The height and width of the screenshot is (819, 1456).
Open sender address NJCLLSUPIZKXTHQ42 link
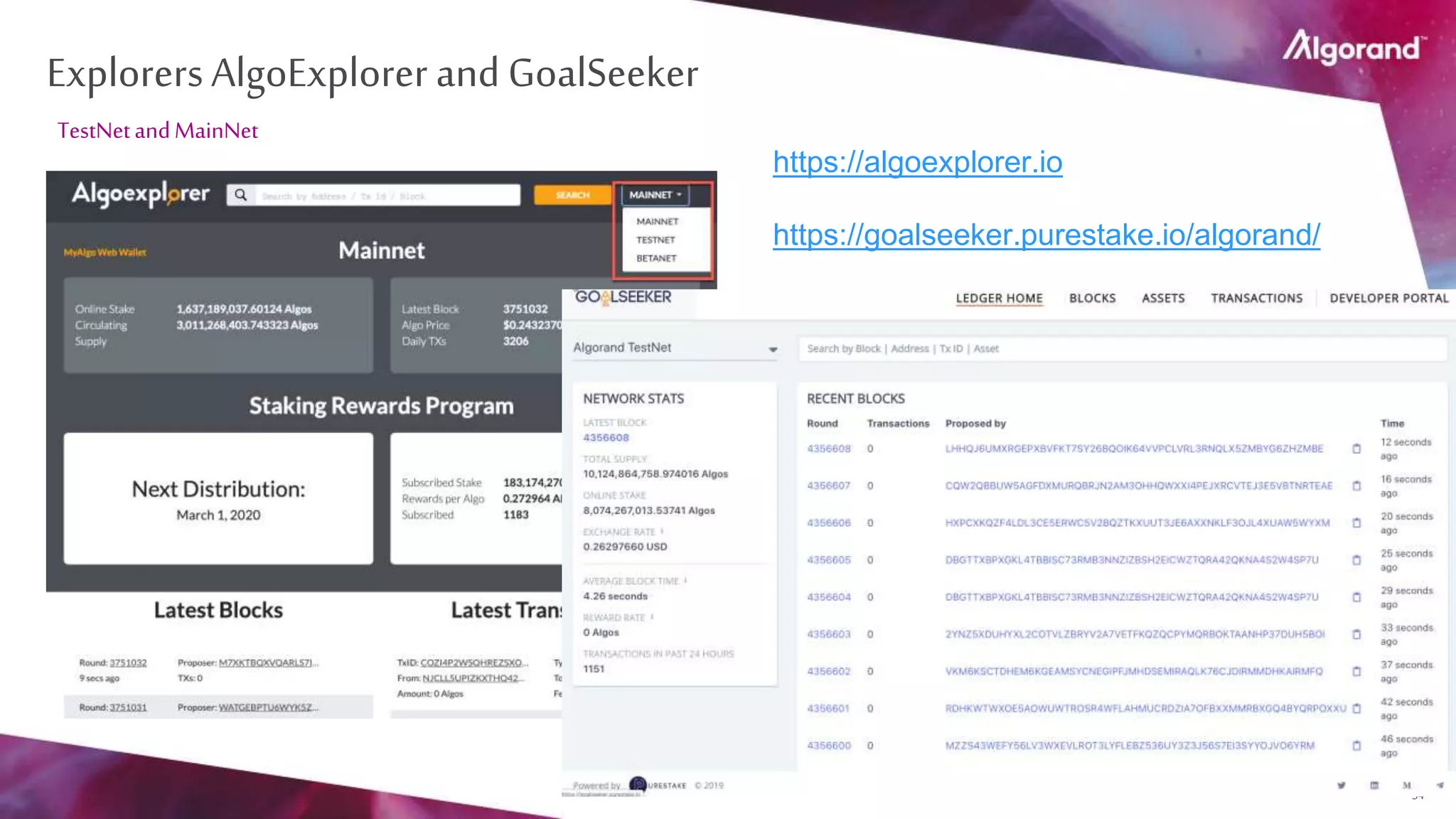pos(473,678)
